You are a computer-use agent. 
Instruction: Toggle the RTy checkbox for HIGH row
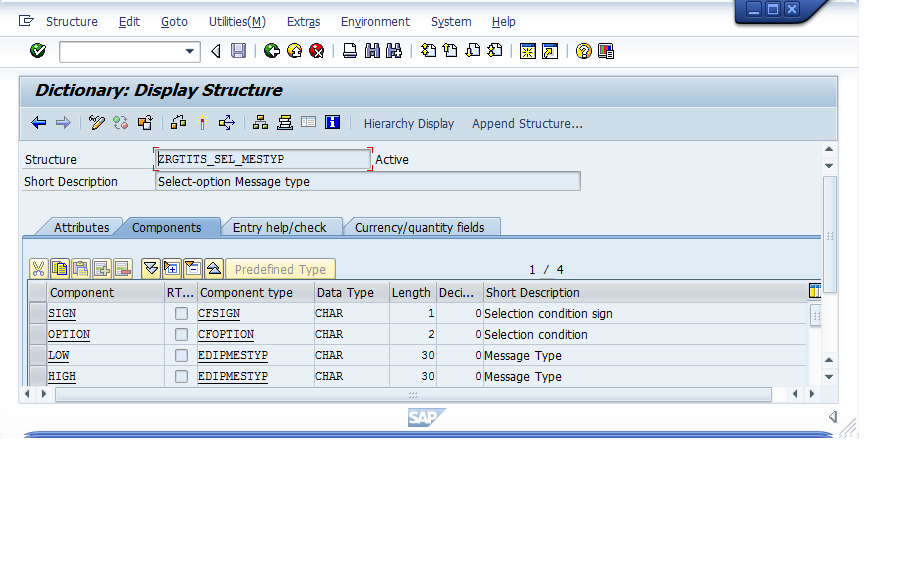click(x=181, y=377)
